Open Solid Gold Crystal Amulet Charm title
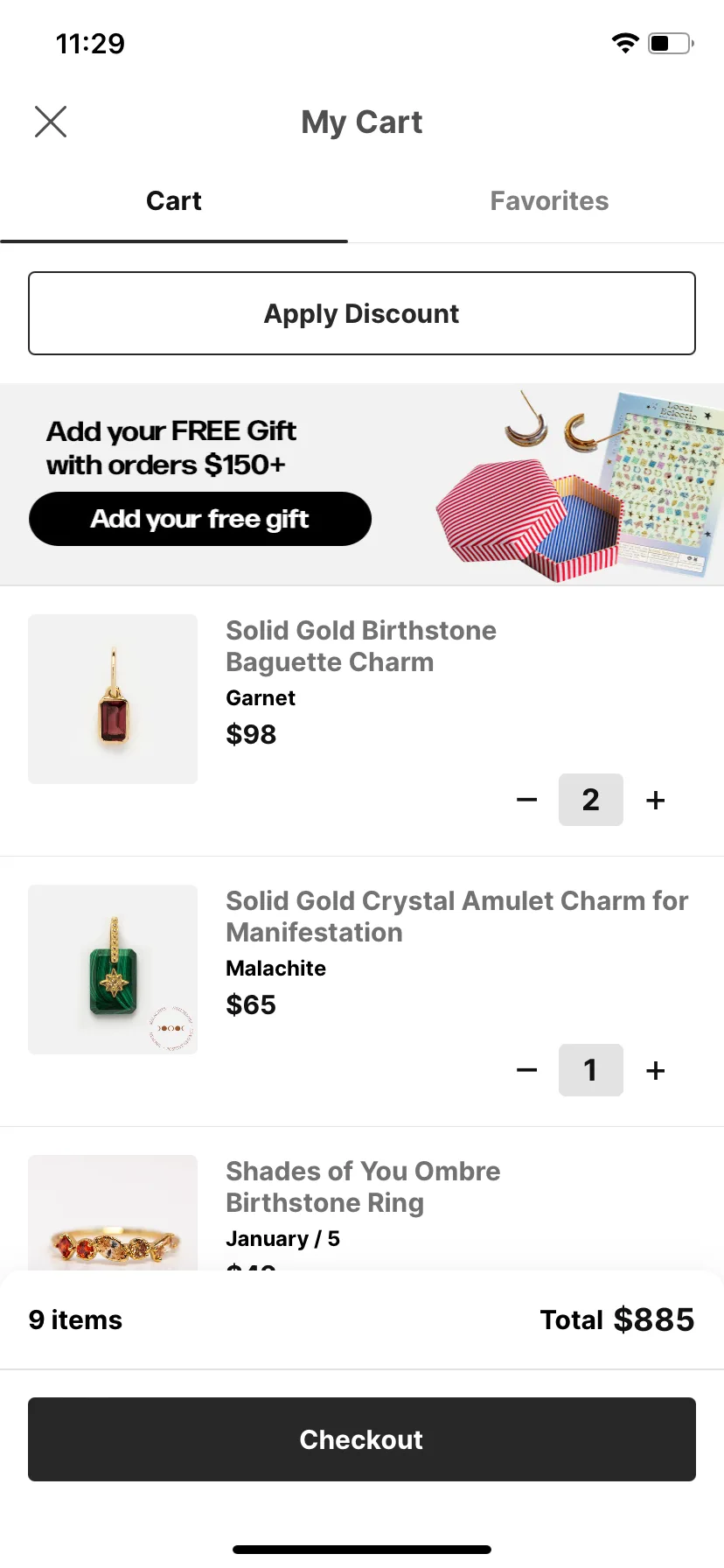The height and width of the screenshot is (1568, 724). coord(457,917)
